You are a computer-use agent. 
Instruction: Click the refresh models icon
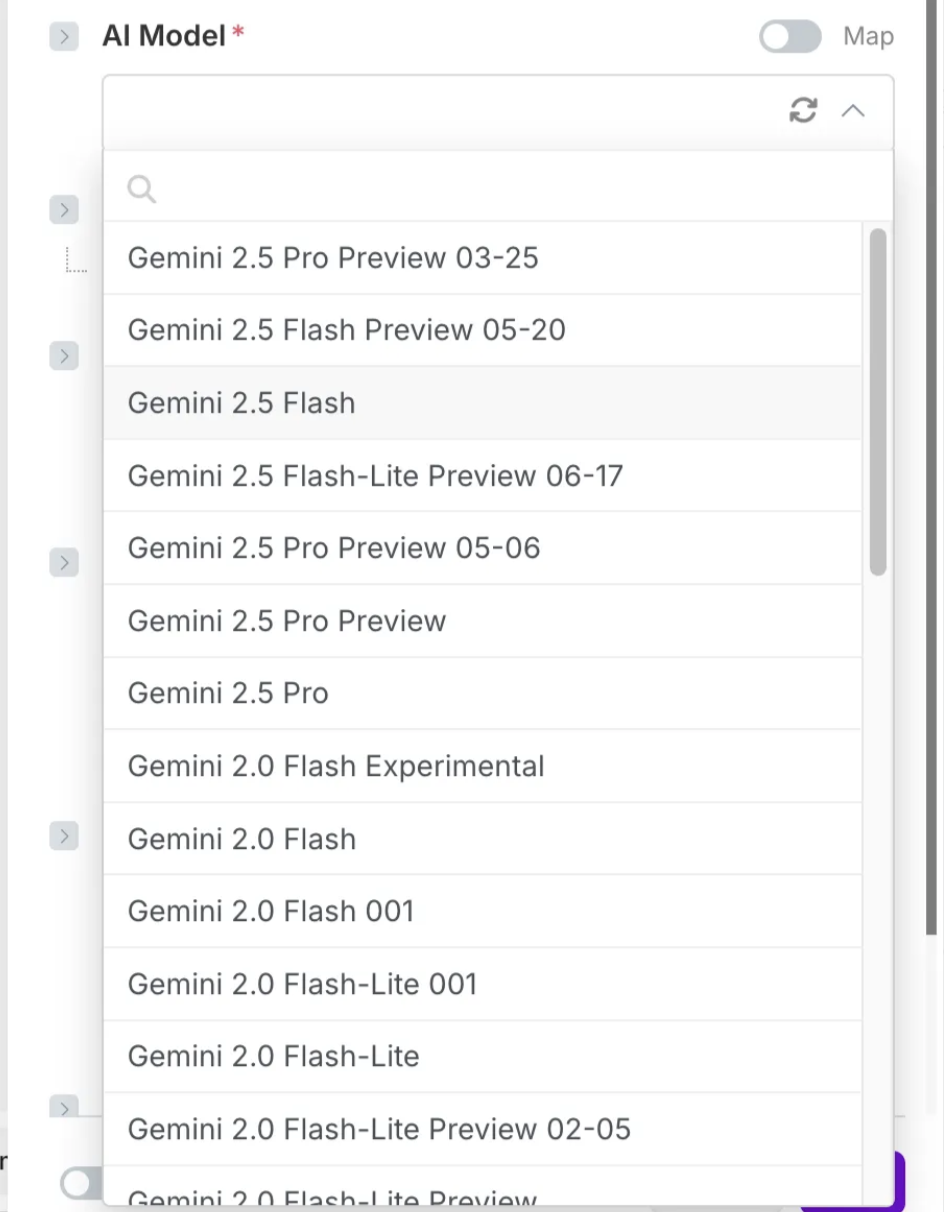[803, 110]
